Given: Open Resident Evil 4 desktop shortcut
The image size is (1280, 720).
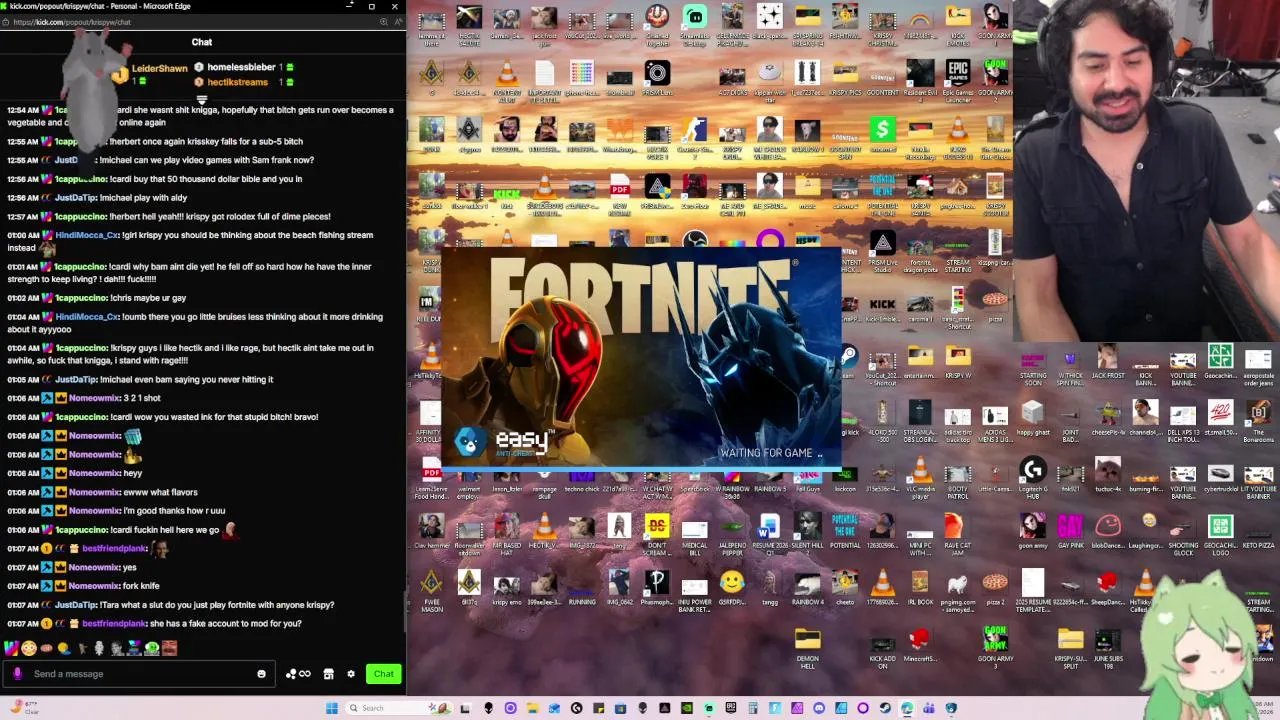Looking at the screenshot, I should [920, 82].
